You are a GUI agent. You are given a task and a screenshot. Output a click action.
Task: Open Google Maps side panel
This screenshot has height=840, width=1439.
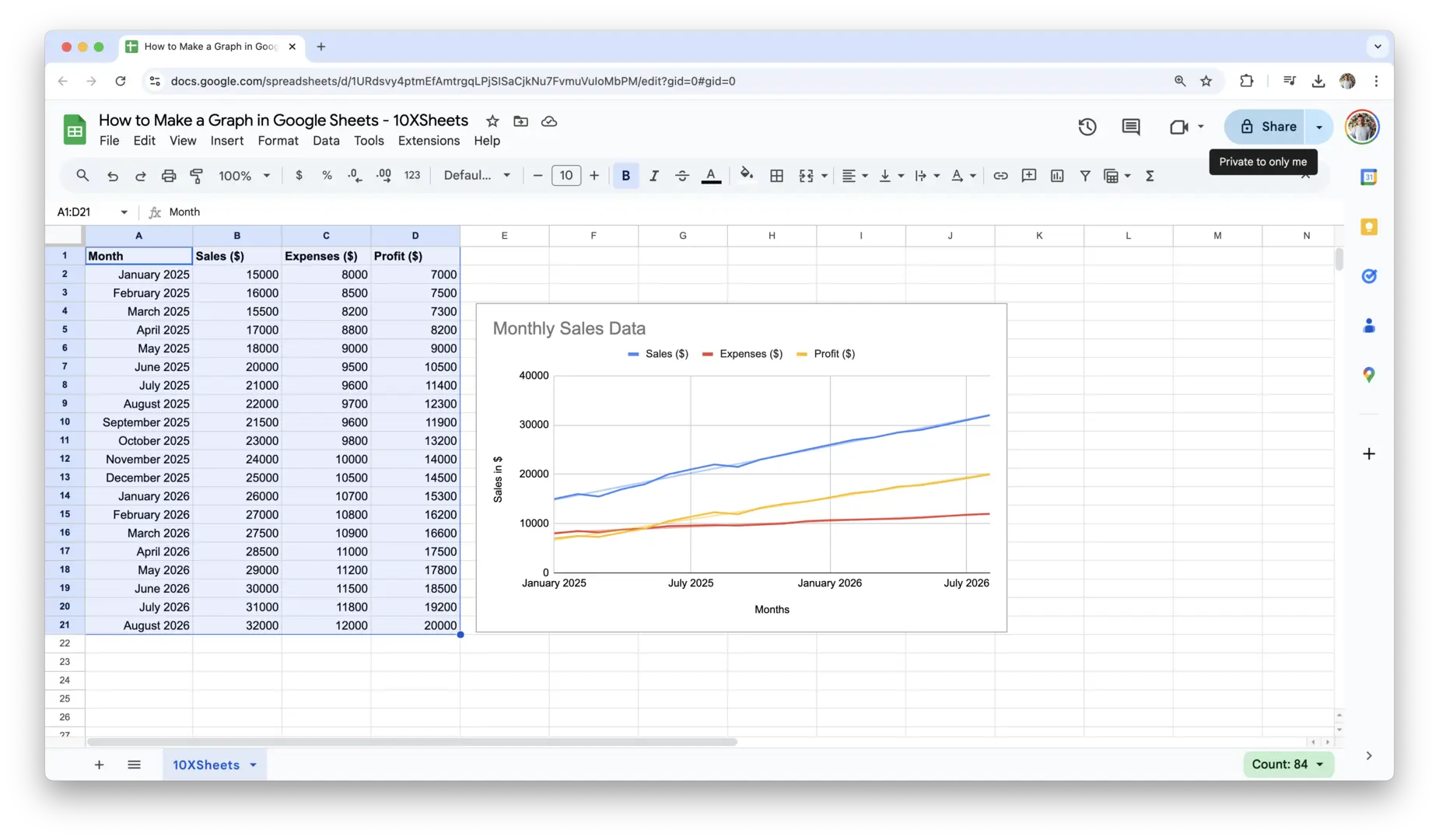click(1369, 375)
